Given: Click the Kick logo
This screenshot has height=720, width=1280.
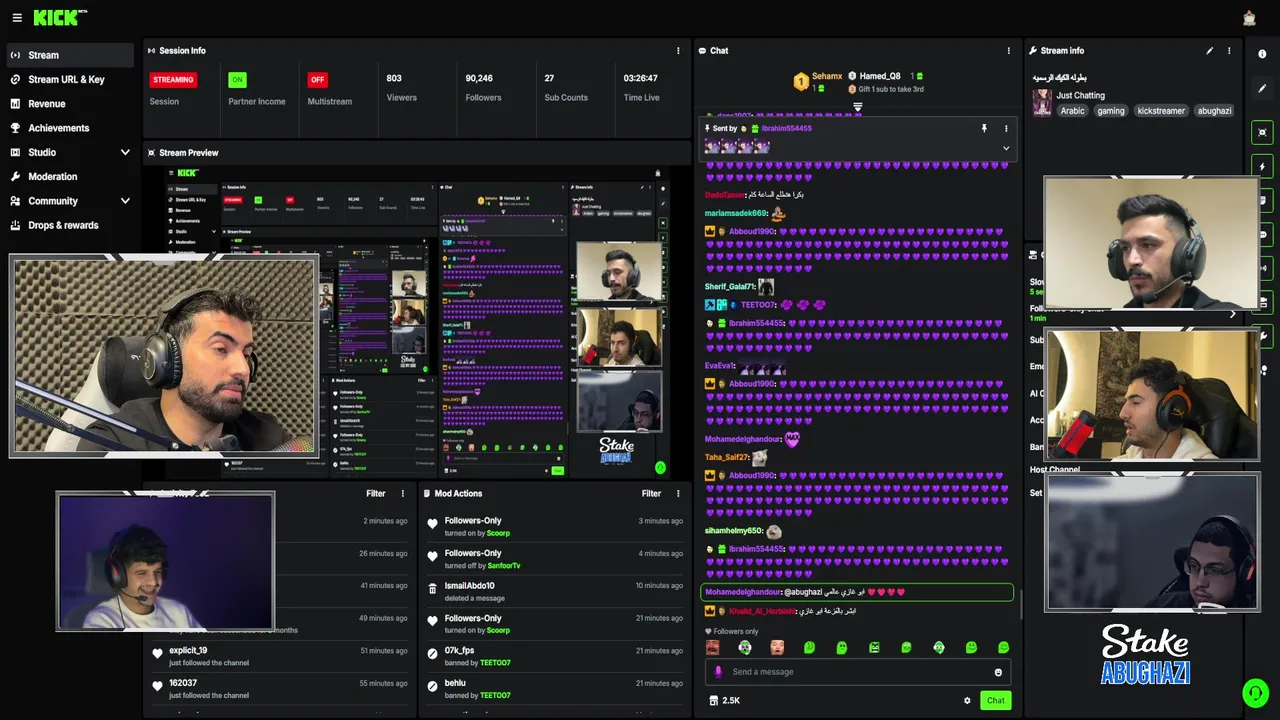Looking at the screenshot, I should click(60, 18).
